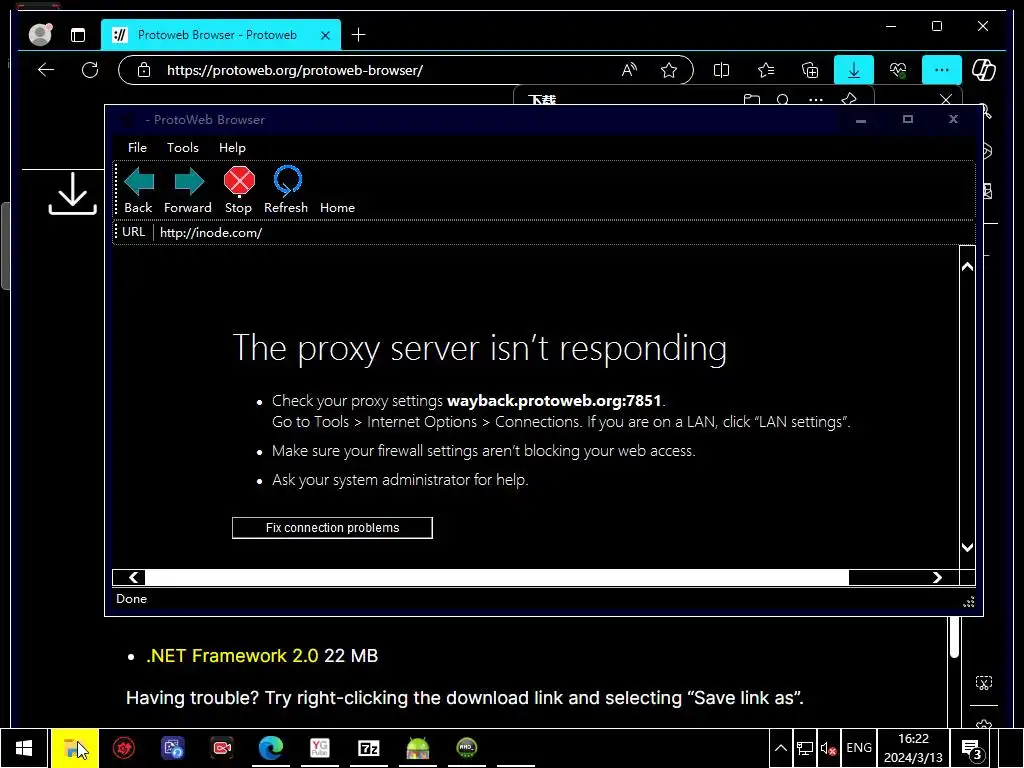Open the clock showing 16:22
Viewport: 1024px width, 768px height.
[x=913, y=748]
